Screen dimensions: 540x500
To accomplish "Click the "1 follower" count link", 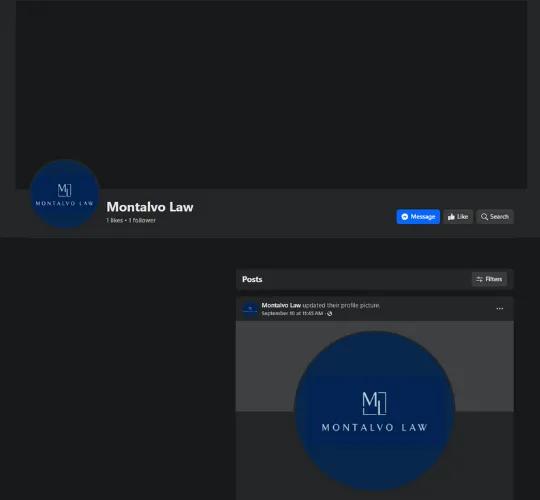I will 142,220.
